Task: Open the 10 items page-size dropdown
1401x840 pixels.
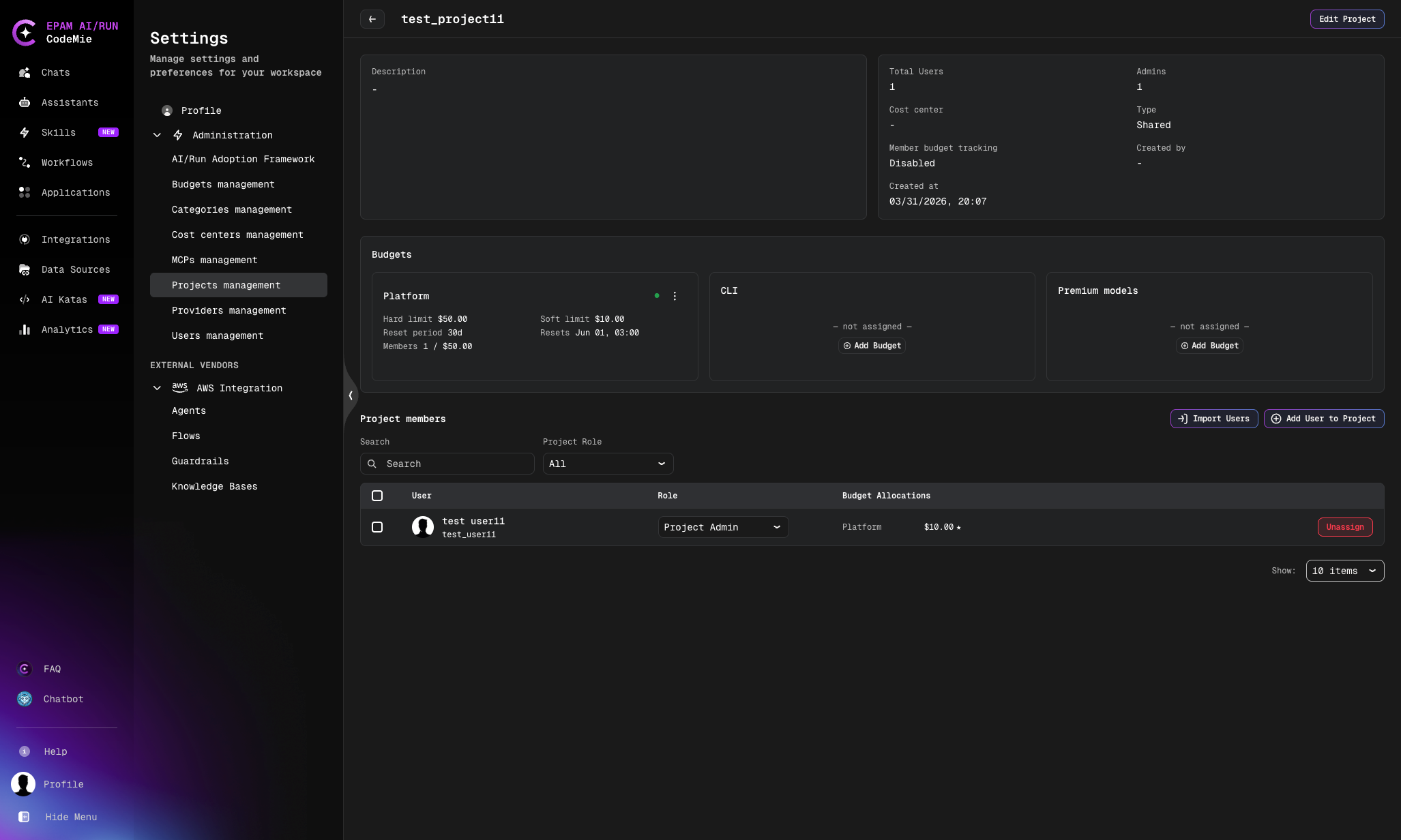Action: pyautogui.click(x=1345, y=571)
